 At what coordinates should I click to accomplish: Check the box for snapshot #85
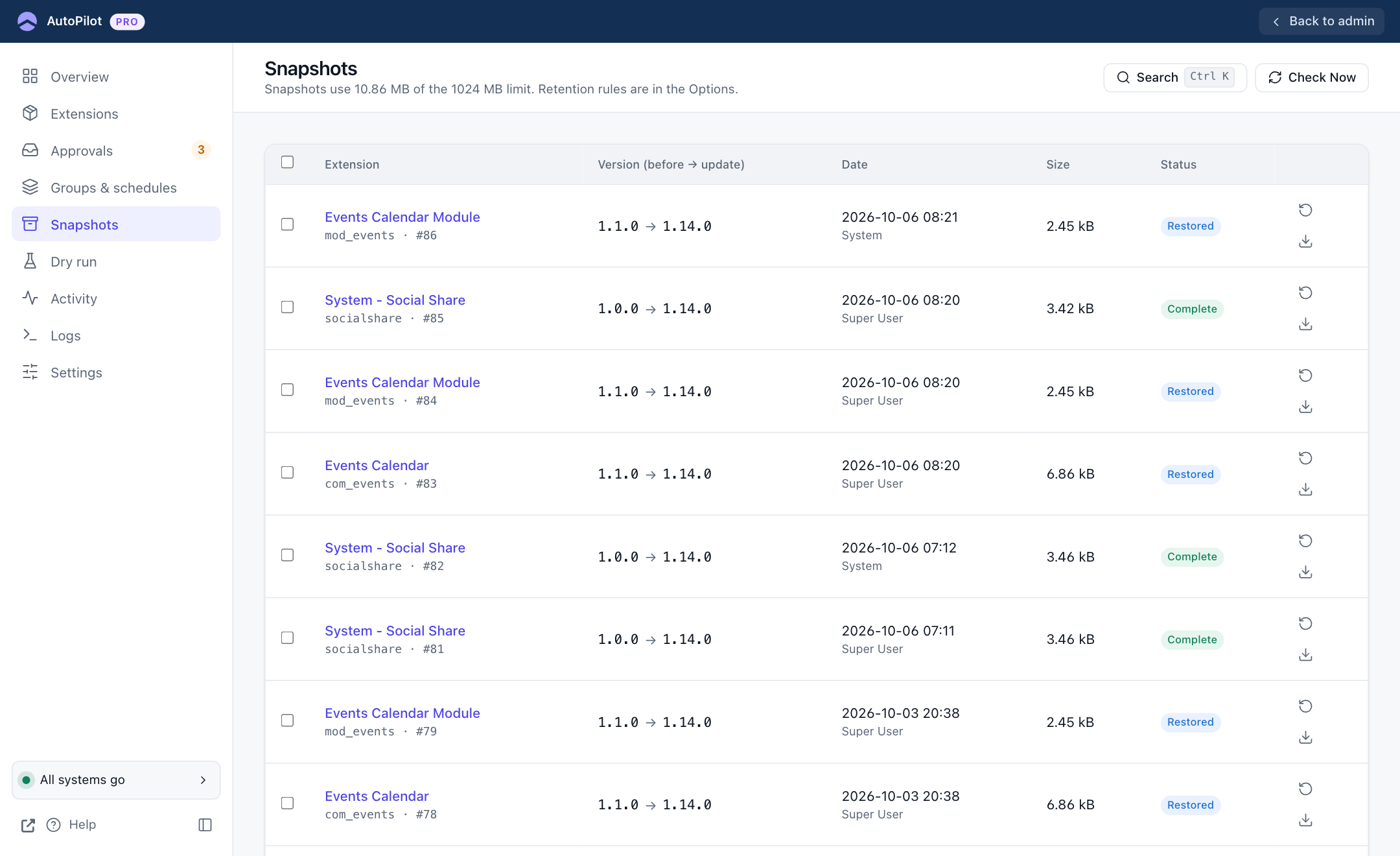pyautogui.click(x=287, y=307)
